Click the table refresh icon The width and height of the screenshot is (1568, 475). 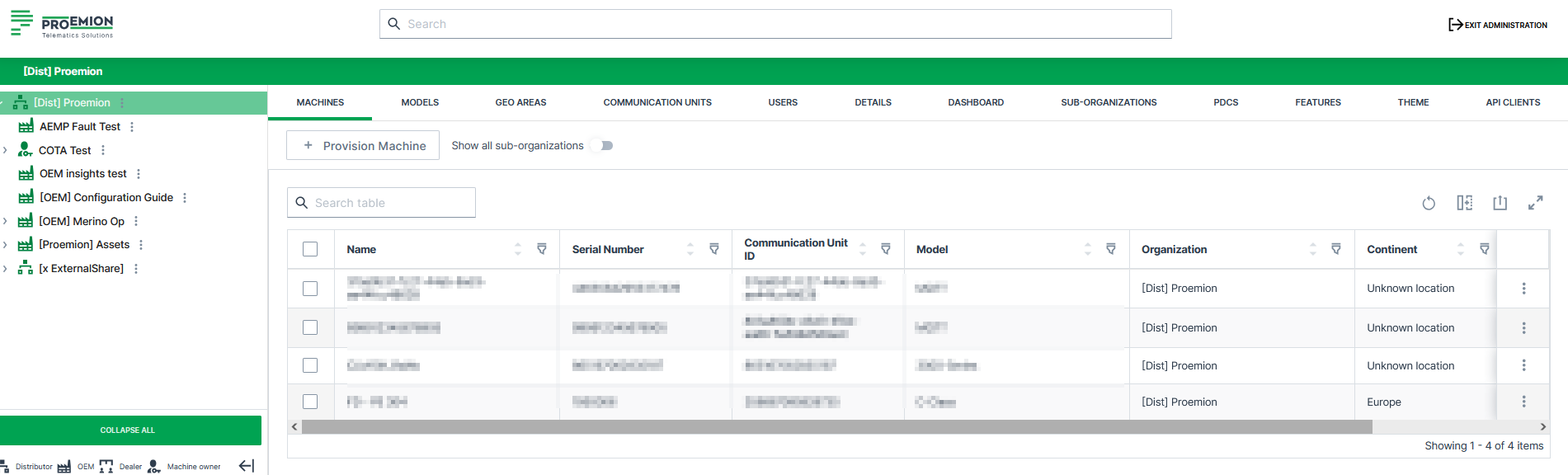[1429, 203]
